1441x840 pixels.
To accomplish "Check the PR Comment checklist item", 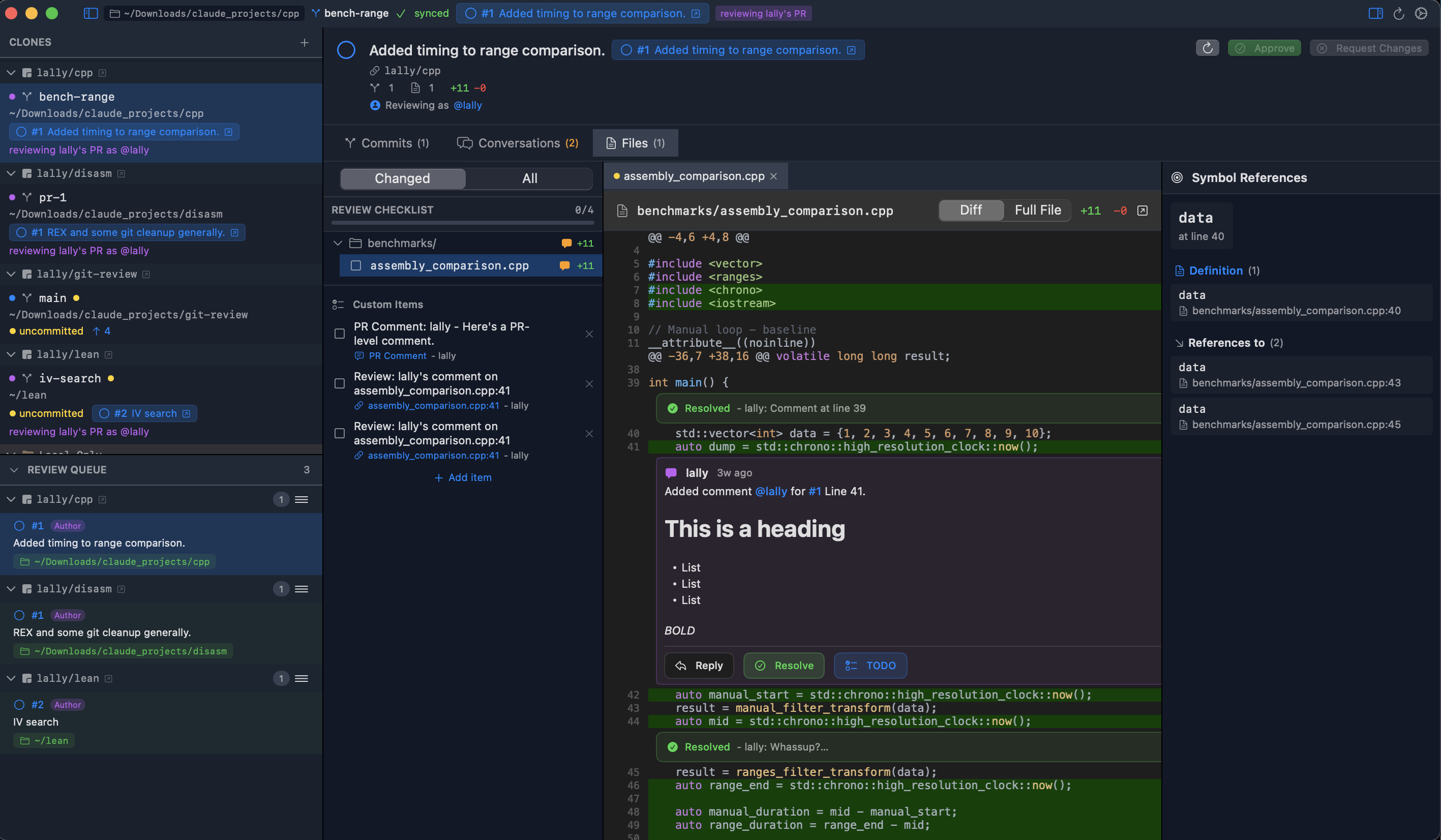I will pos(340,334).
